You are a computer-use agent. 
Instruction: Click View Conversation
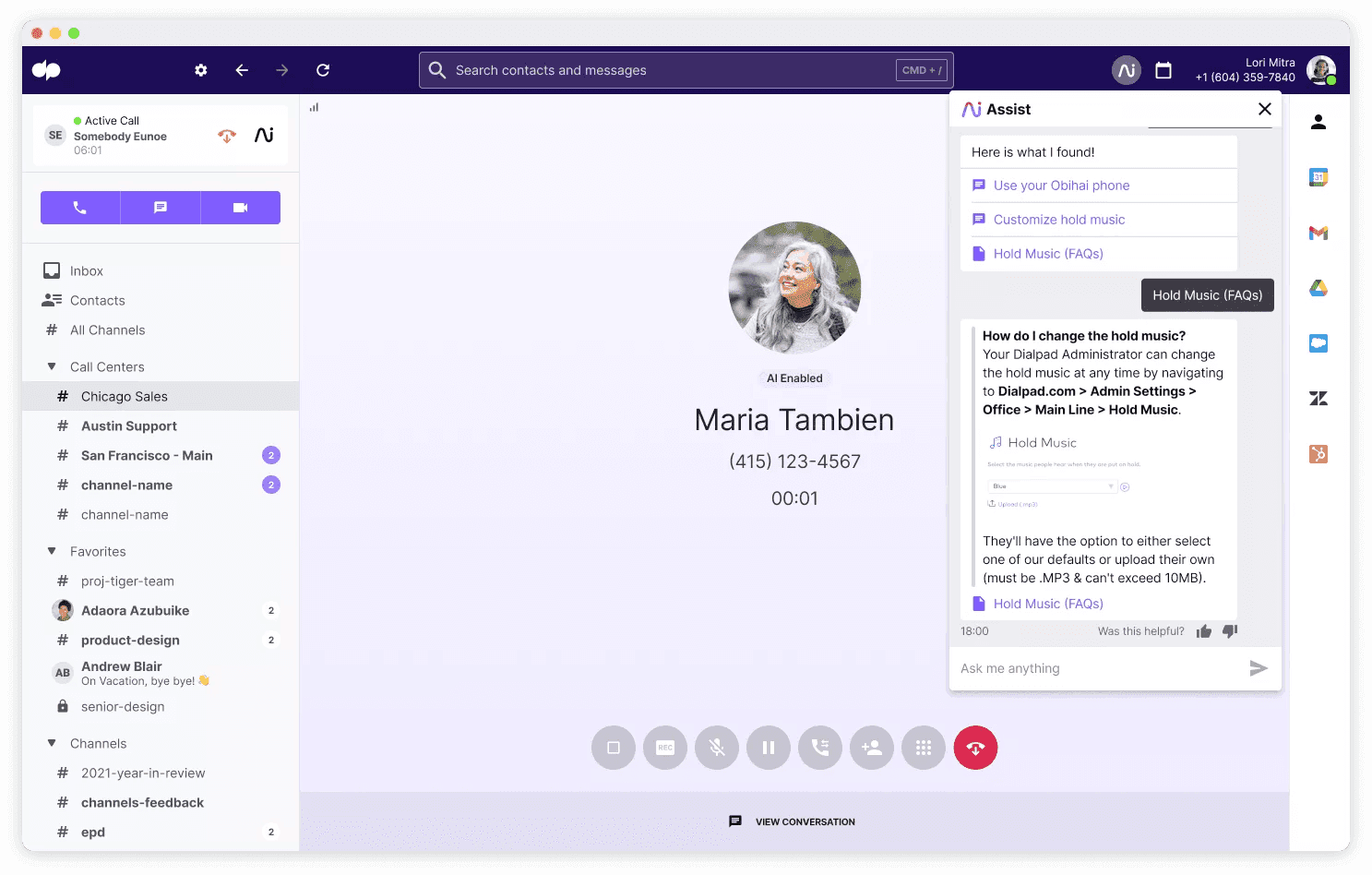click(793, 821)
